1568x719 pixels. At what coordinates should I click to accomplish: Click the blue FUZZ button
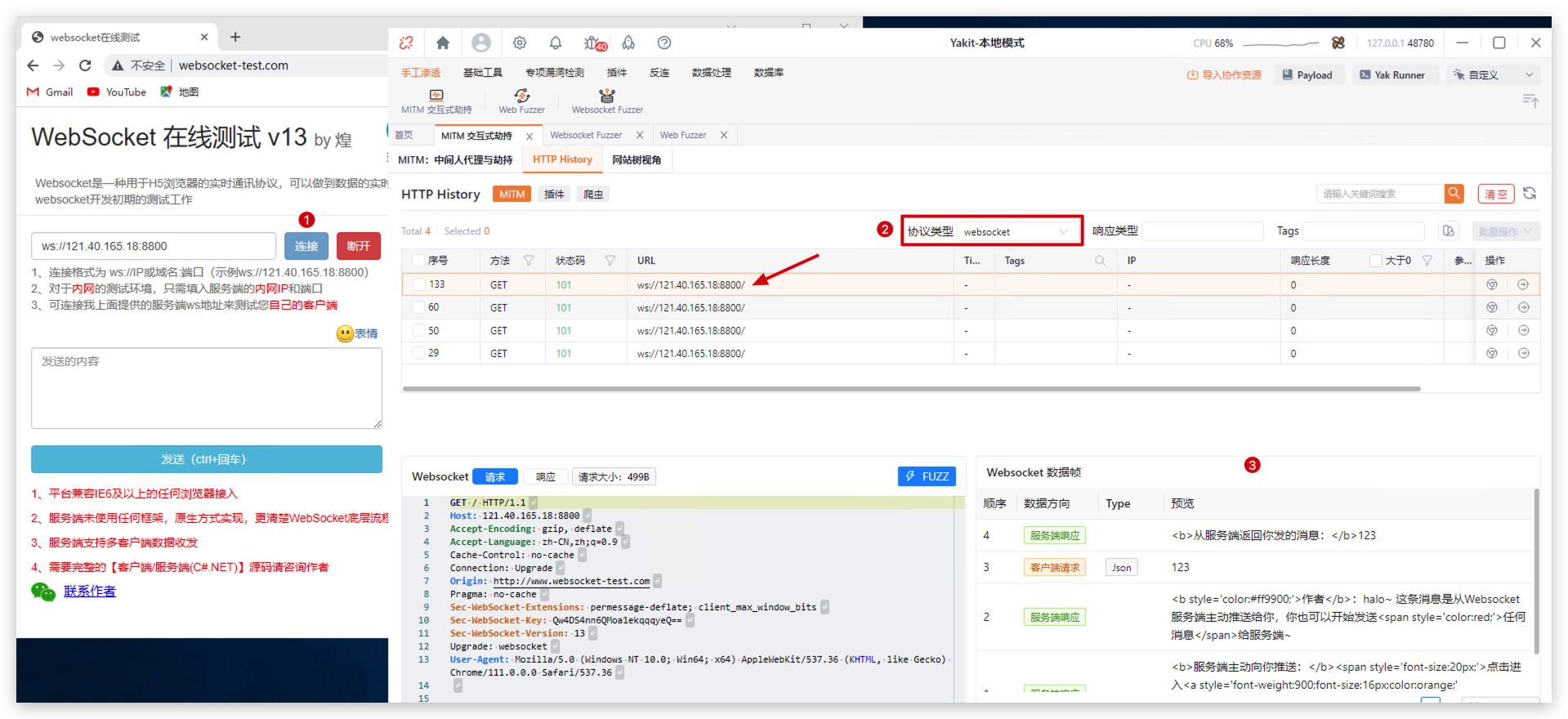[x=927, y=476]
